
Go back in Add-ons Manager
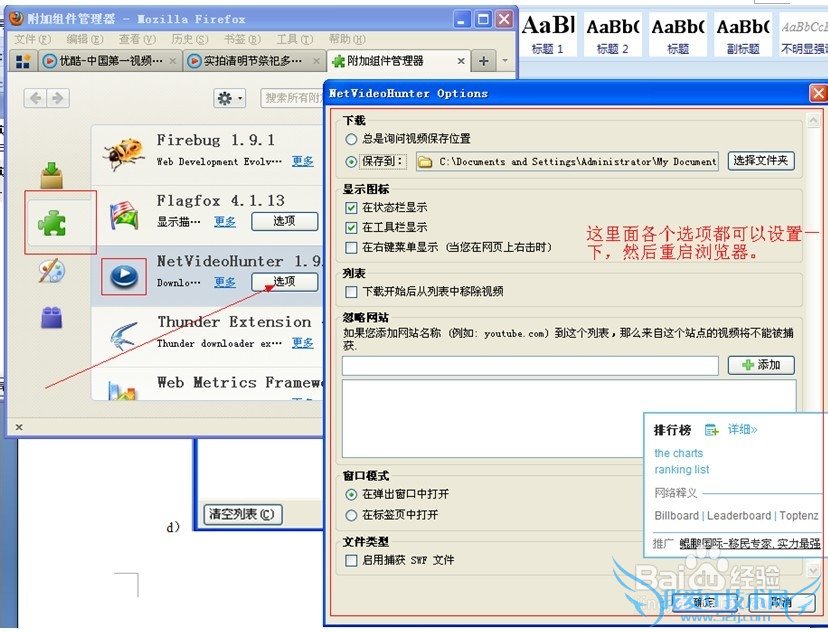[35, 98]
